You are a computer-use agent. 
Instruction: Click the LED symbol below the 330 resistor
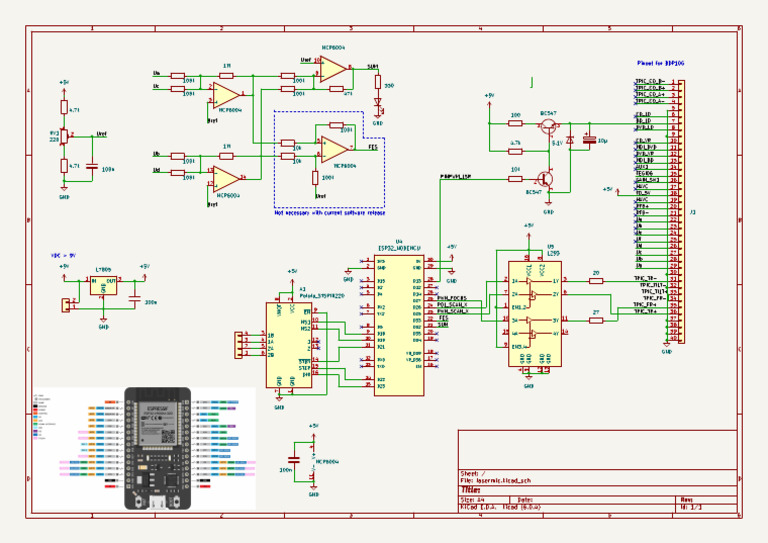pos(378,102)
